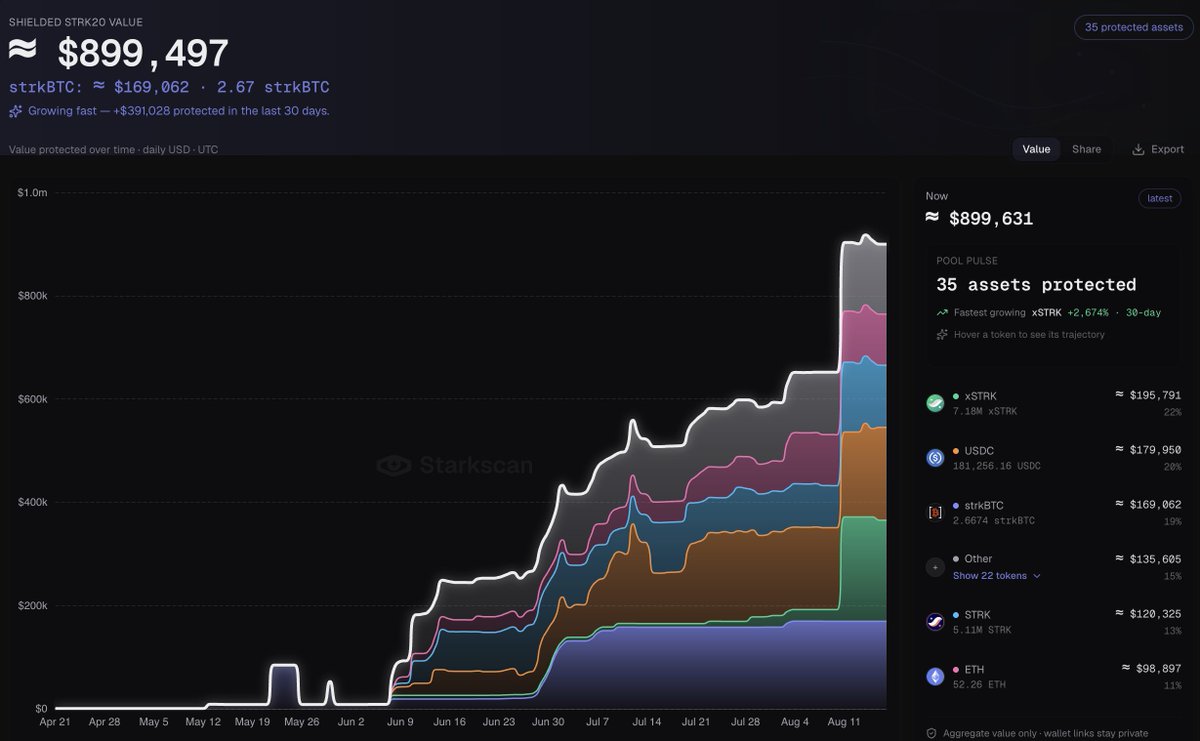Click the xSTRK token icon
Image resolution: width=1200 pixels, height=741 pixels.
935,403
